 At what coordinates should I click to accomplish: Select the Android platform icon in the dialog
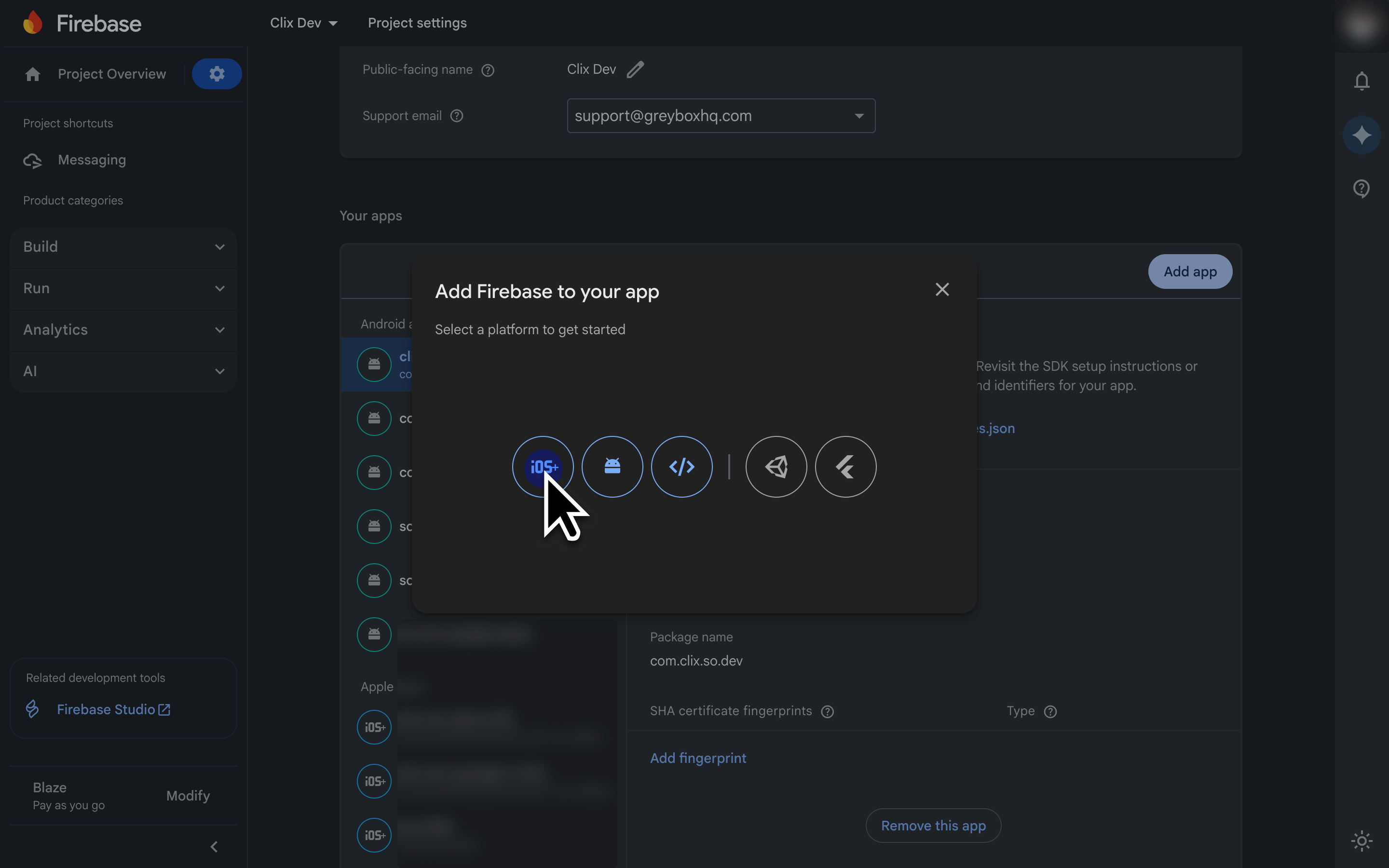click(612, 467)
